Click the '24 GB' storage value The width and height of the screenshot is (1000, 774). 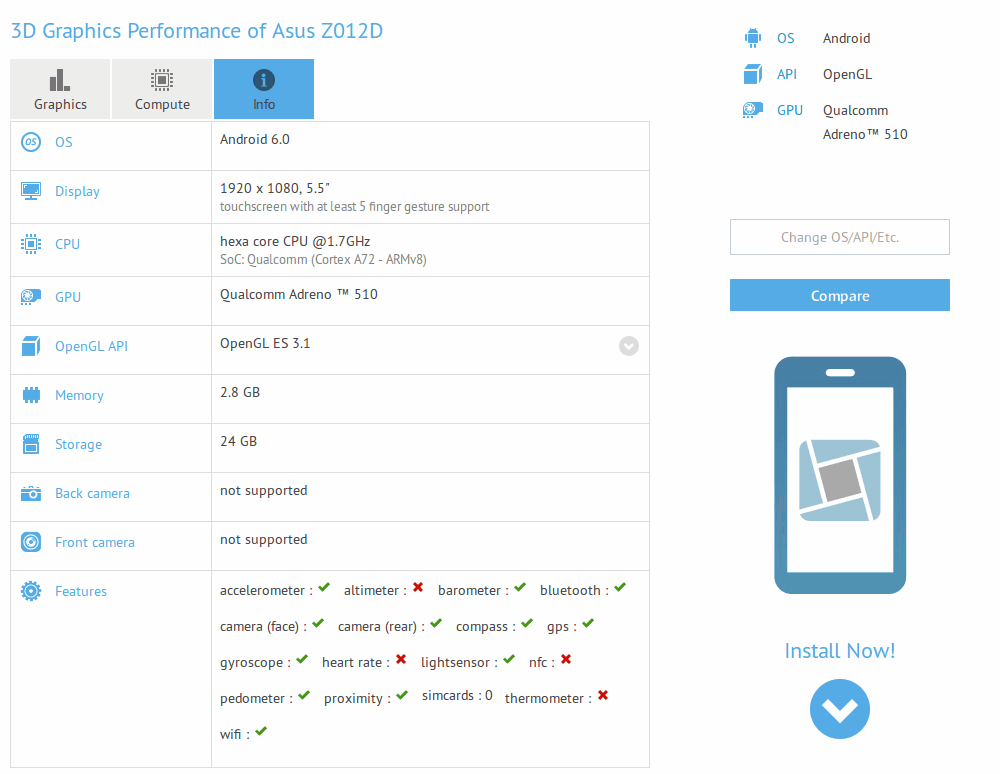239,442
